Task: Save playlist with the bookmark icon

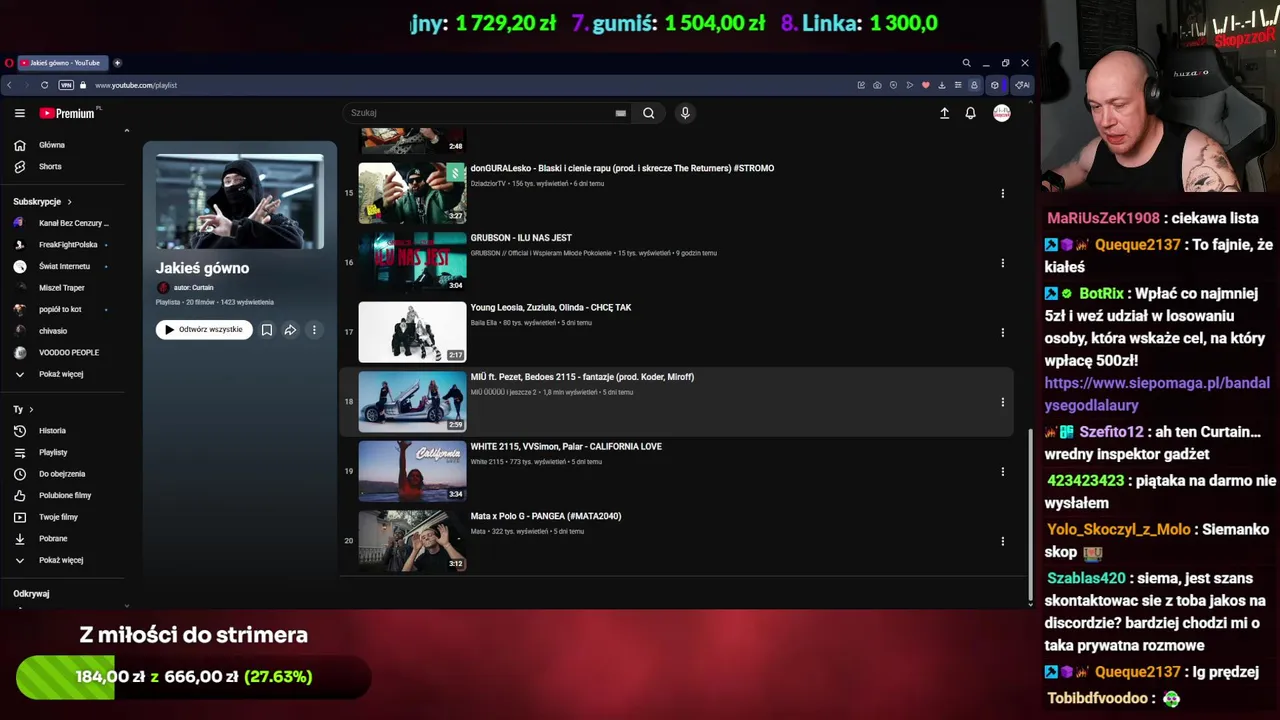Action: tap(267, 329)
